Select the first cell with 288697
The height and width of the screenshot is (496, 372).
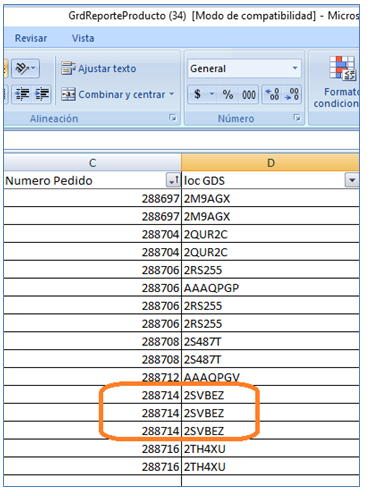click(93, 198)
